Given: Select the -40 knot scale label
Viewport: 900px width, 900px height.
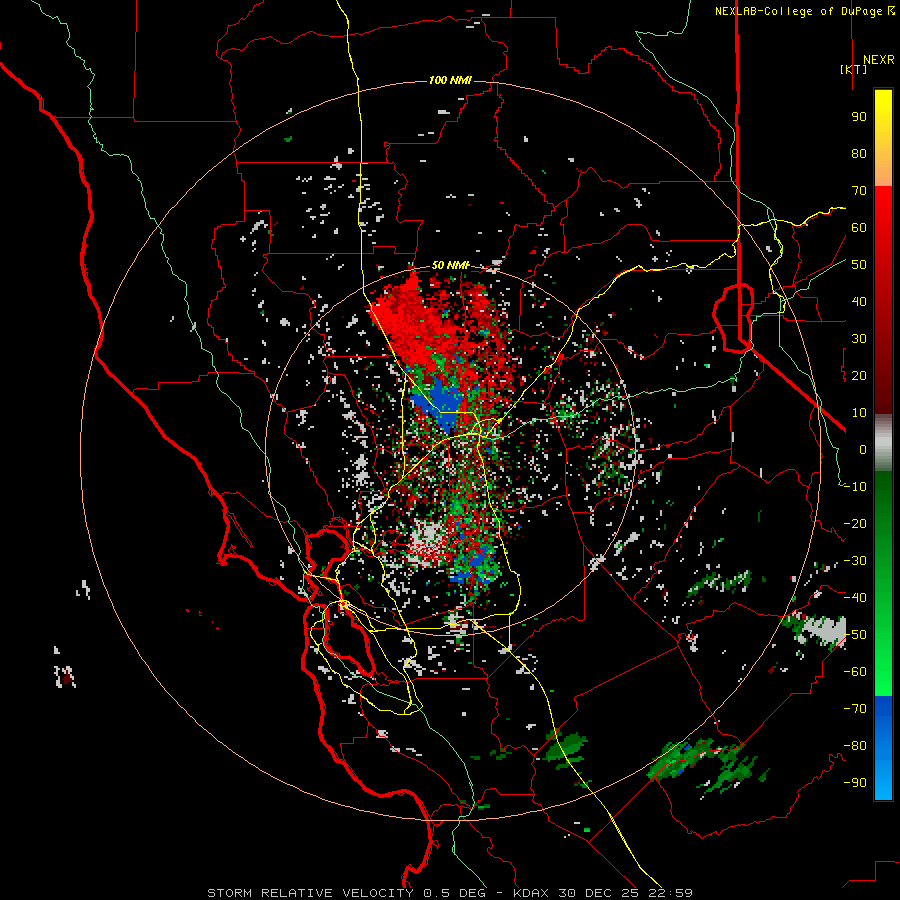Looking at the screenshot, I should [855, 598].
